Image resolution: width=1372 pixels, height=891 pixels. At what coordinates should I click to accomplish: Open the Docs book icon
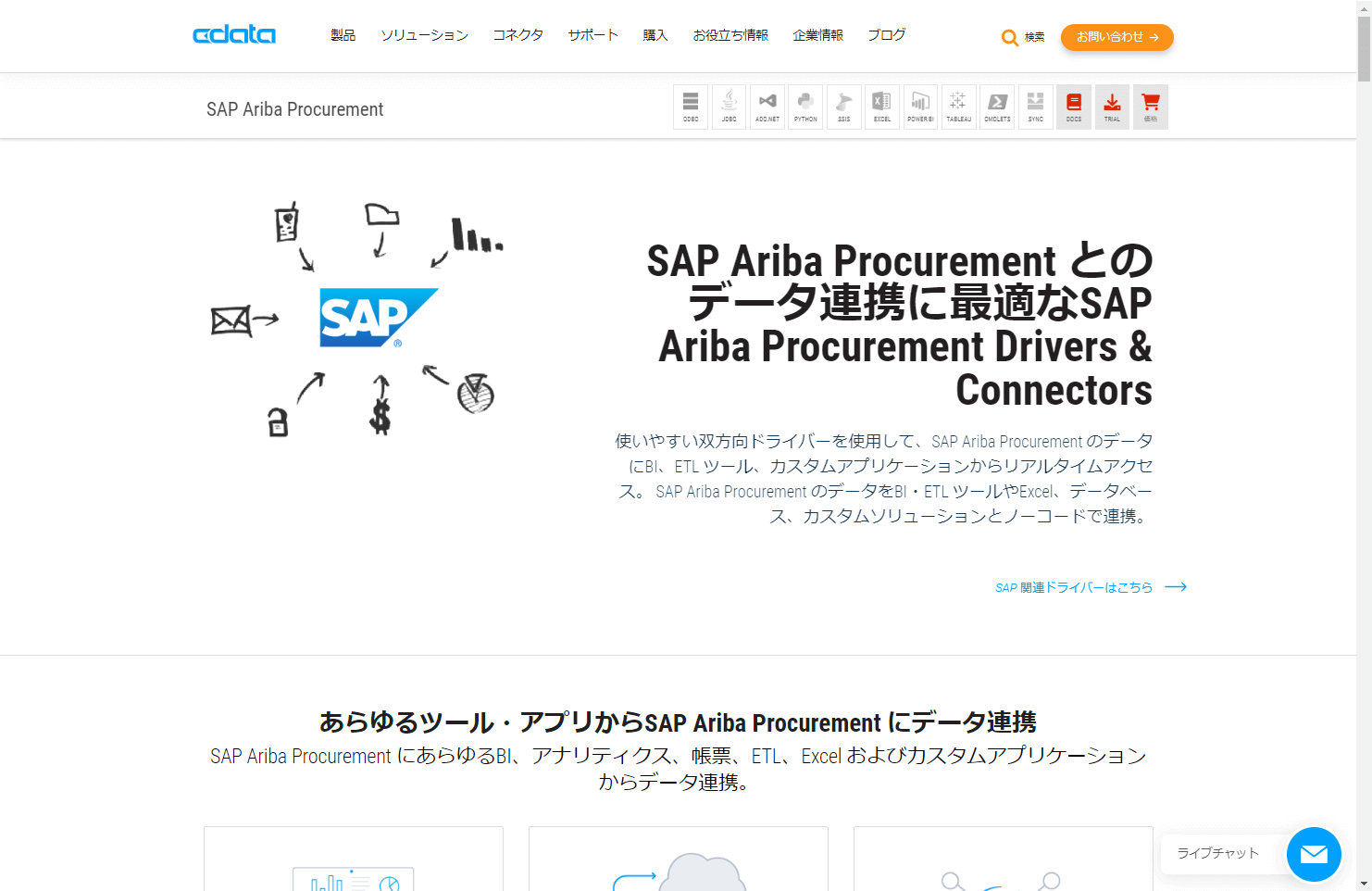tap(1074, 107)
